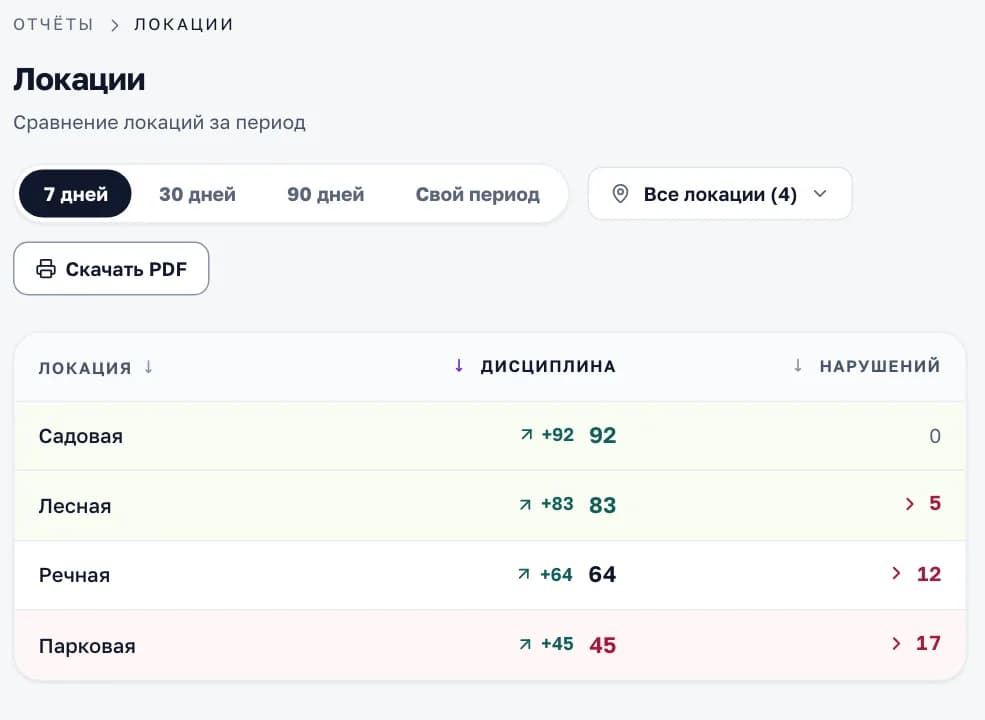Click the purple sort arrow by Дисциплина
This screenshot has height=720, width=985.
pyautogui.click(x=459, y=366)
